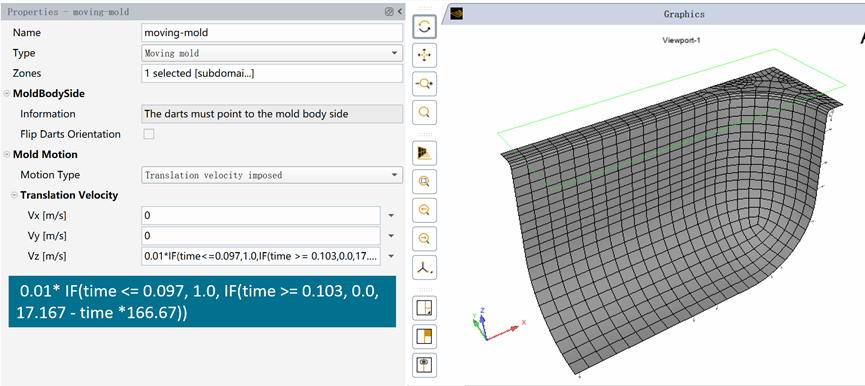This screenshot has width=865, height=386.
Task: Collapse the Mold Motion section
Action: [x=7, y=154]
